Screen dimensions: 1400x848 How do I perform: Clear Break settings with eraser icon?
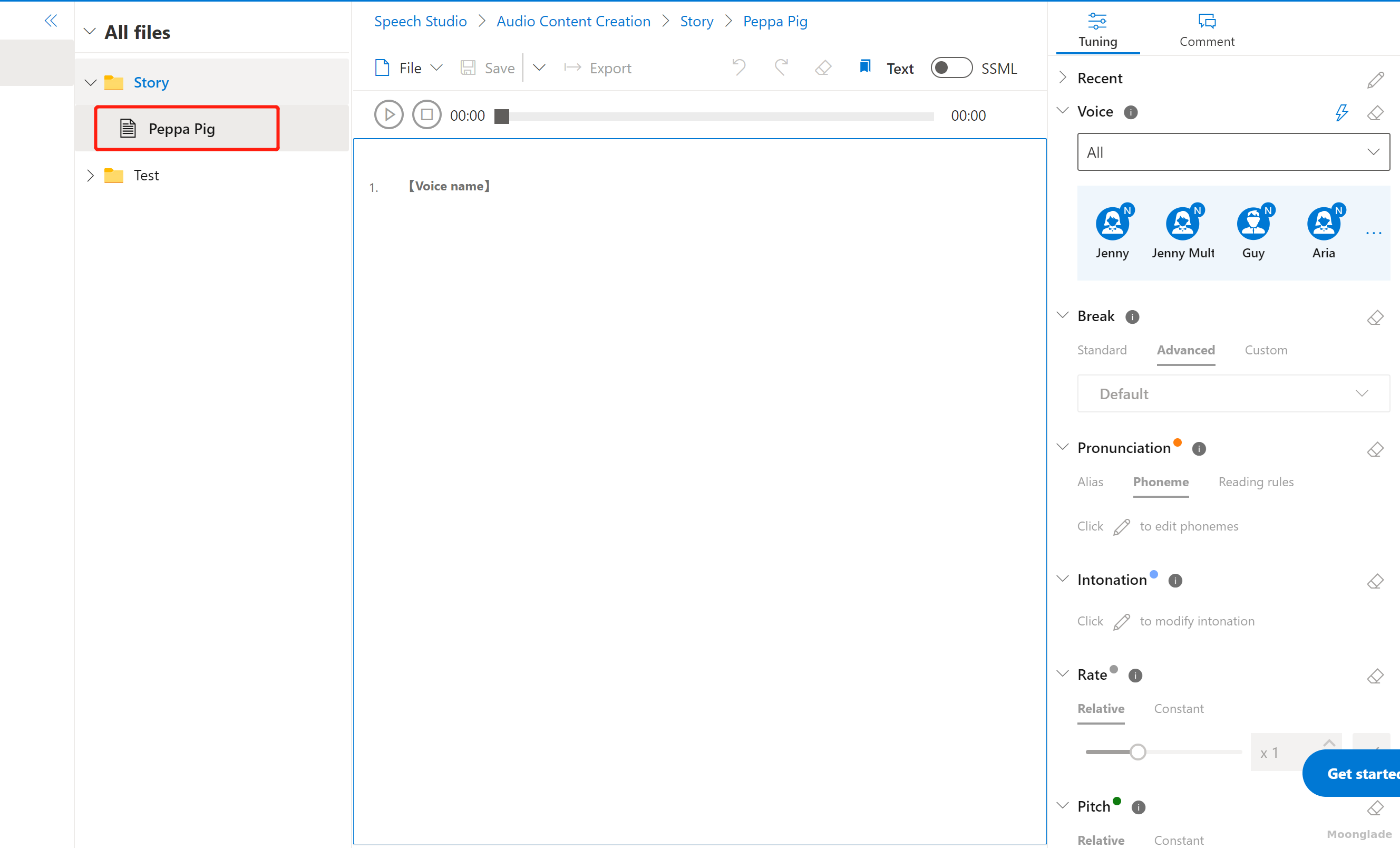pos(1375,317)
